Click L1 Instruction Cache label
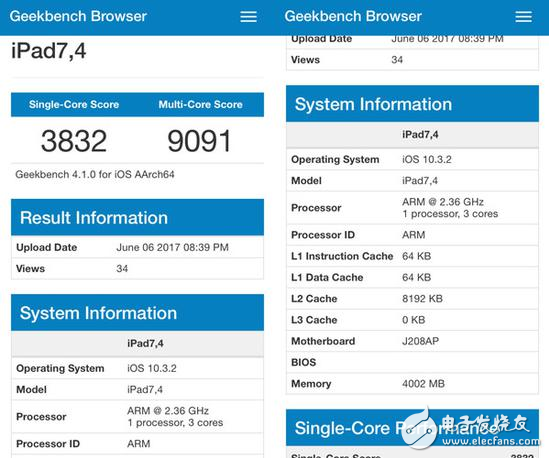The width and height of the screenshot is (549, 458). [342, 256]
